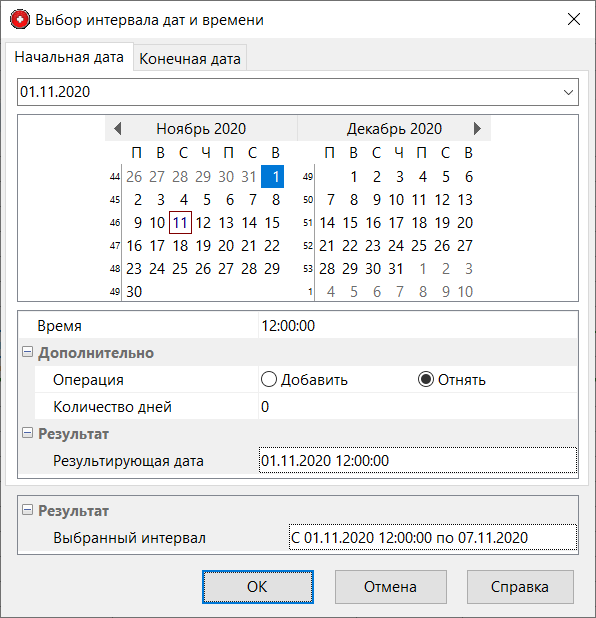Select December 6 in the calendar
Viewport: 596px width, 618px height.
tap(469, 177)
